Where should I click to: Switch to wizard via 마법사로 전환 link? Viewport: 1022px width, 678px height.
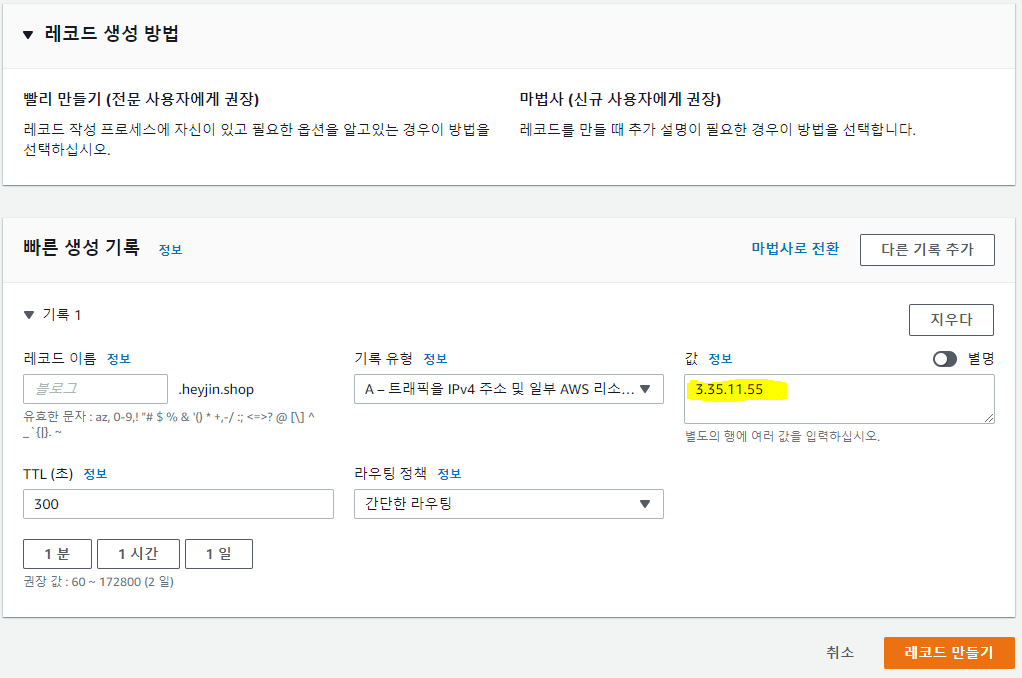tap(795, 249)
